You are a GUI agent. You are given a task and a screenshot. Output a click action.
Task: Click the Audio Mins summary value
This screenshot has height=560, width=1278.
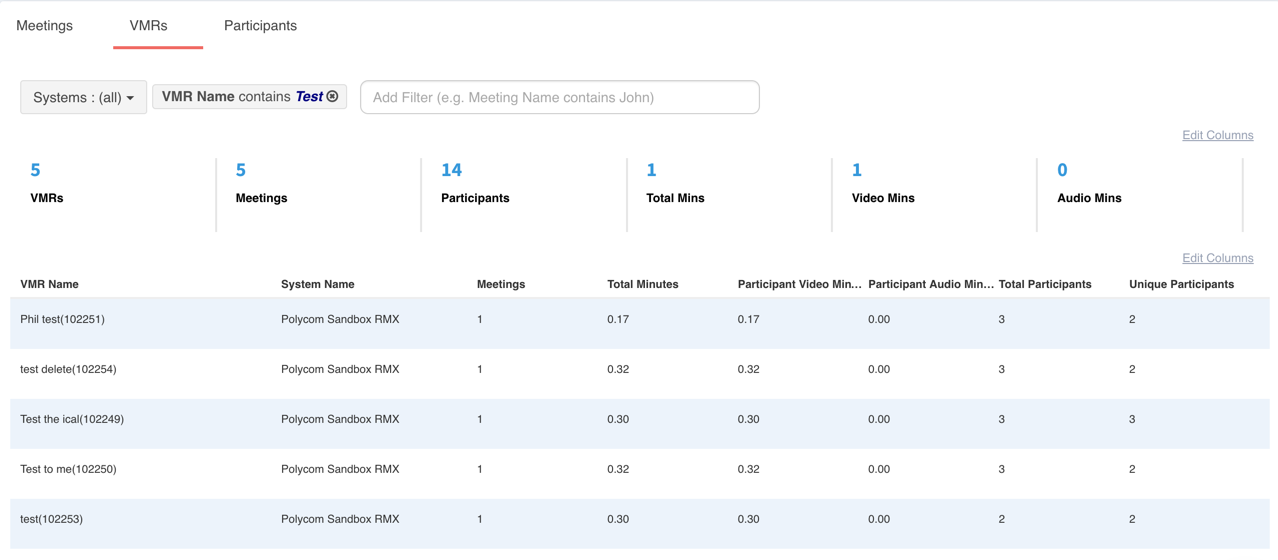pos(1062,170)
